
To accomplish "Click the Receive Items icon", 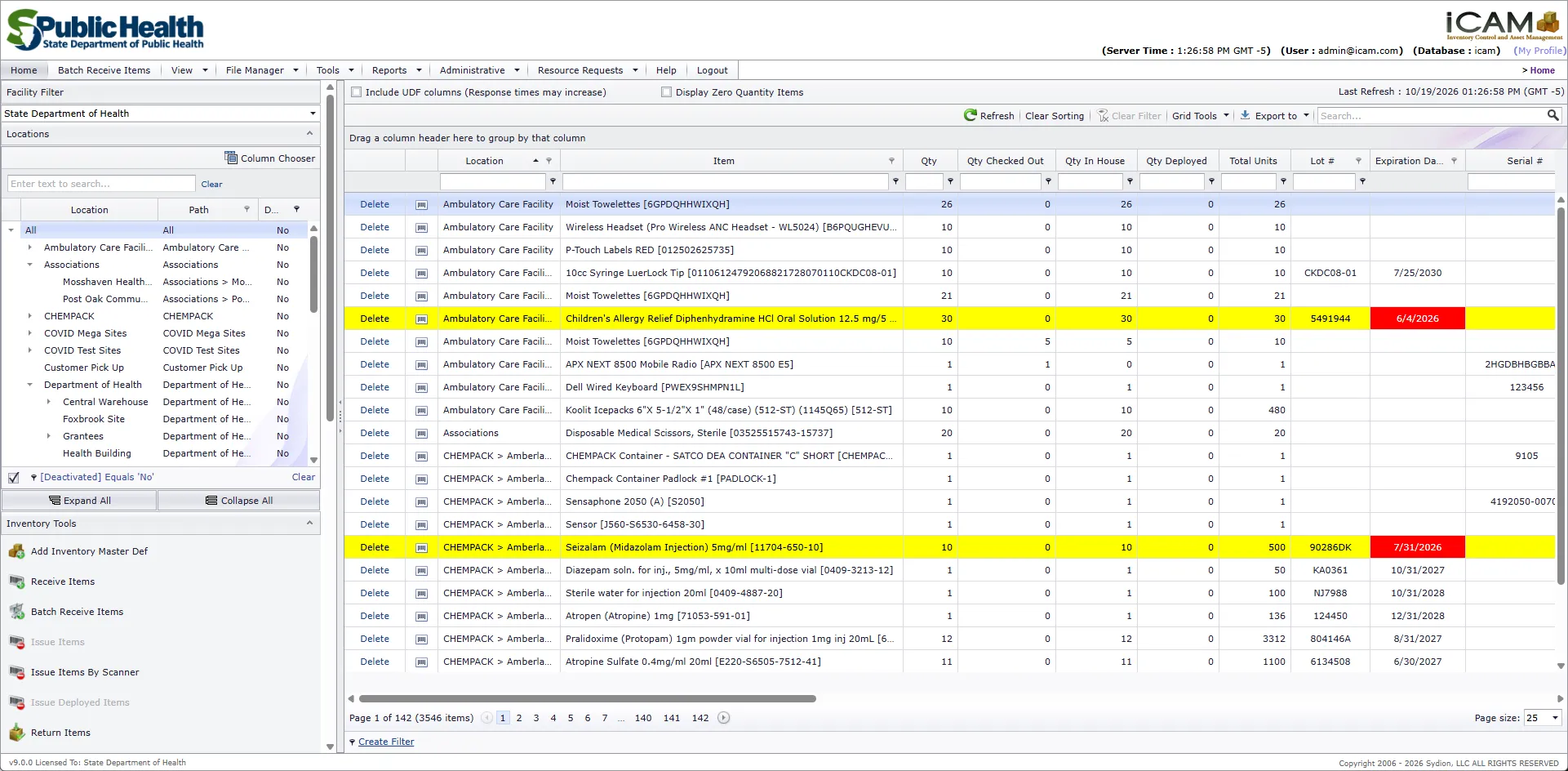I will pos(16,582).
